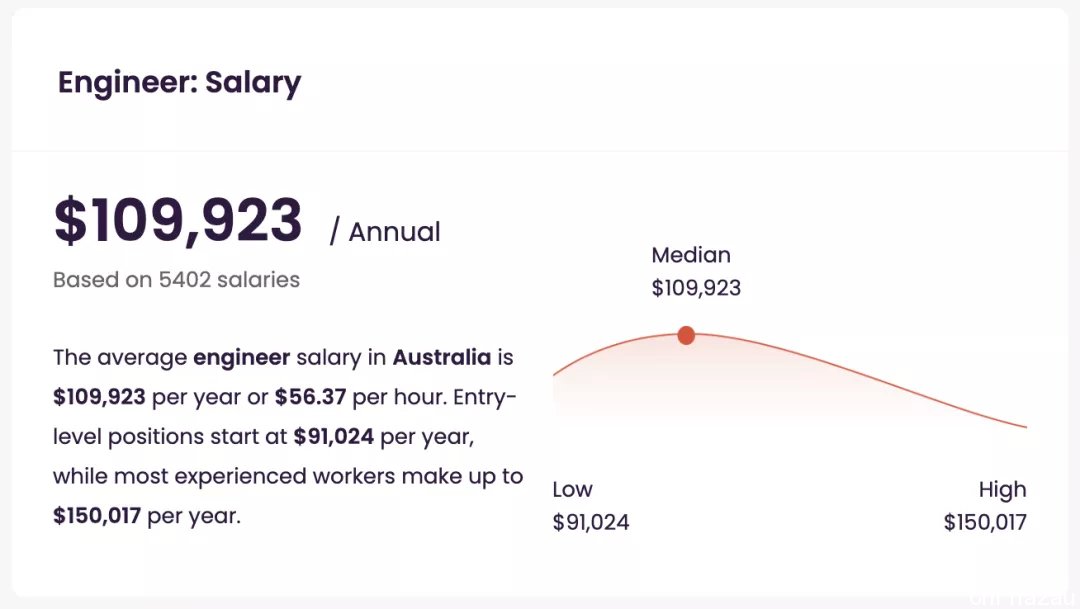This screenshot has width=1080, height=609.
Task: Click 'Based on 5402 salaries' text
Action: (176, 280)
